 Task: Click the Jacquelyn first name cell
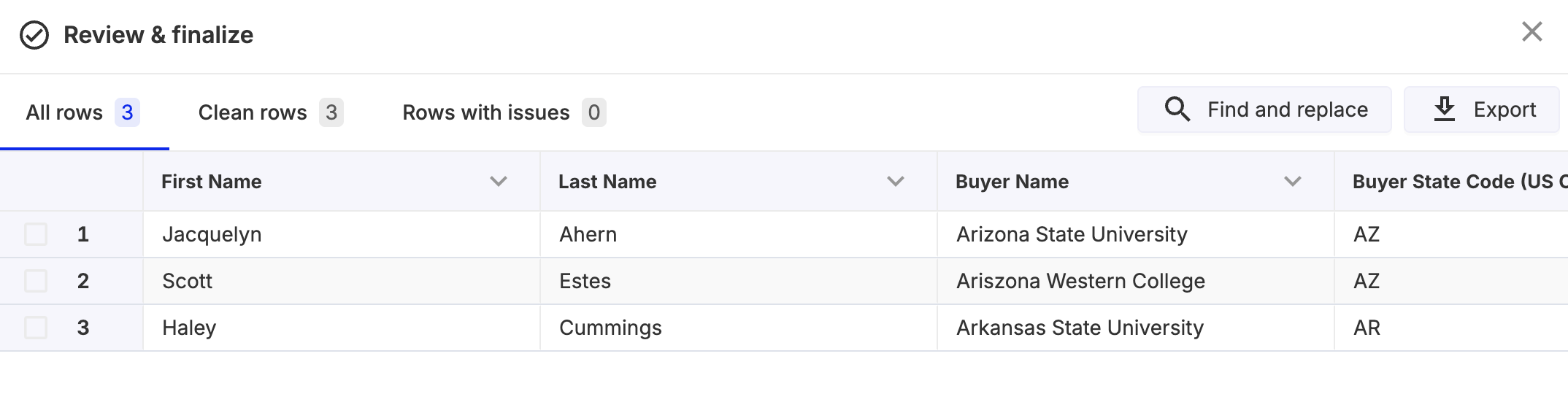212,234
